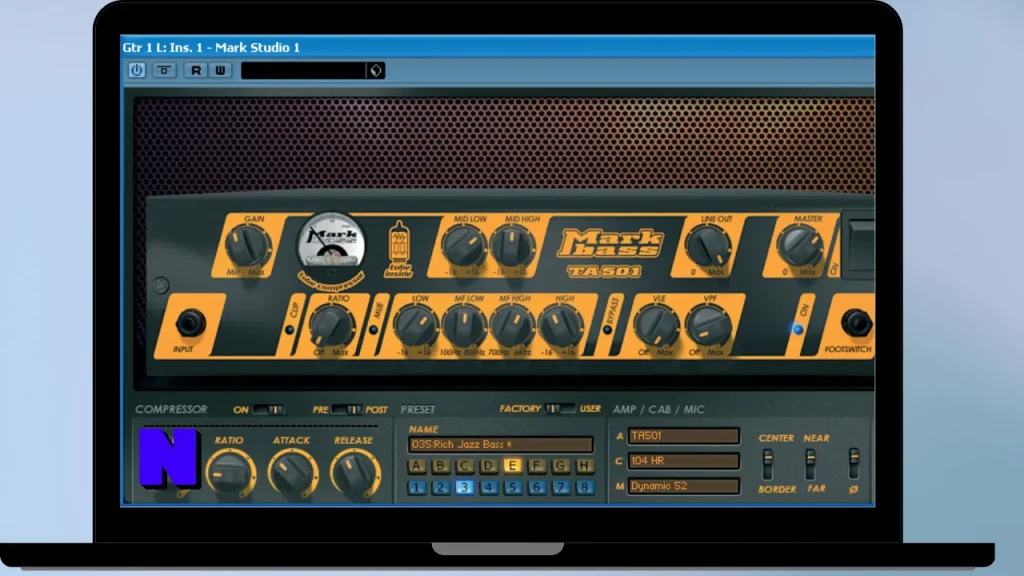Image resolution: width=1024 pixels, height=576 pixels.
Task: Select preset slot 7
Action: tap(560, 487)
